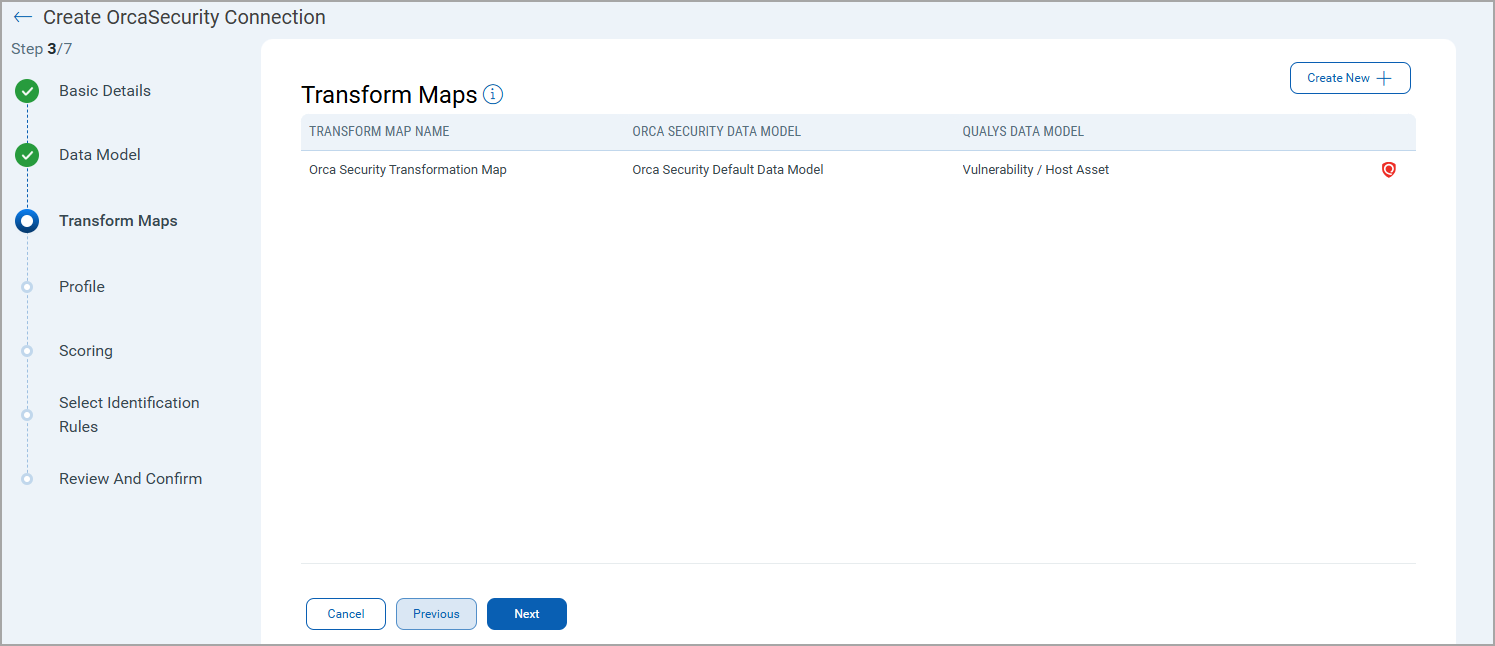
Task: Select the Orca Security Transformation Map row name
Action: 408,170
